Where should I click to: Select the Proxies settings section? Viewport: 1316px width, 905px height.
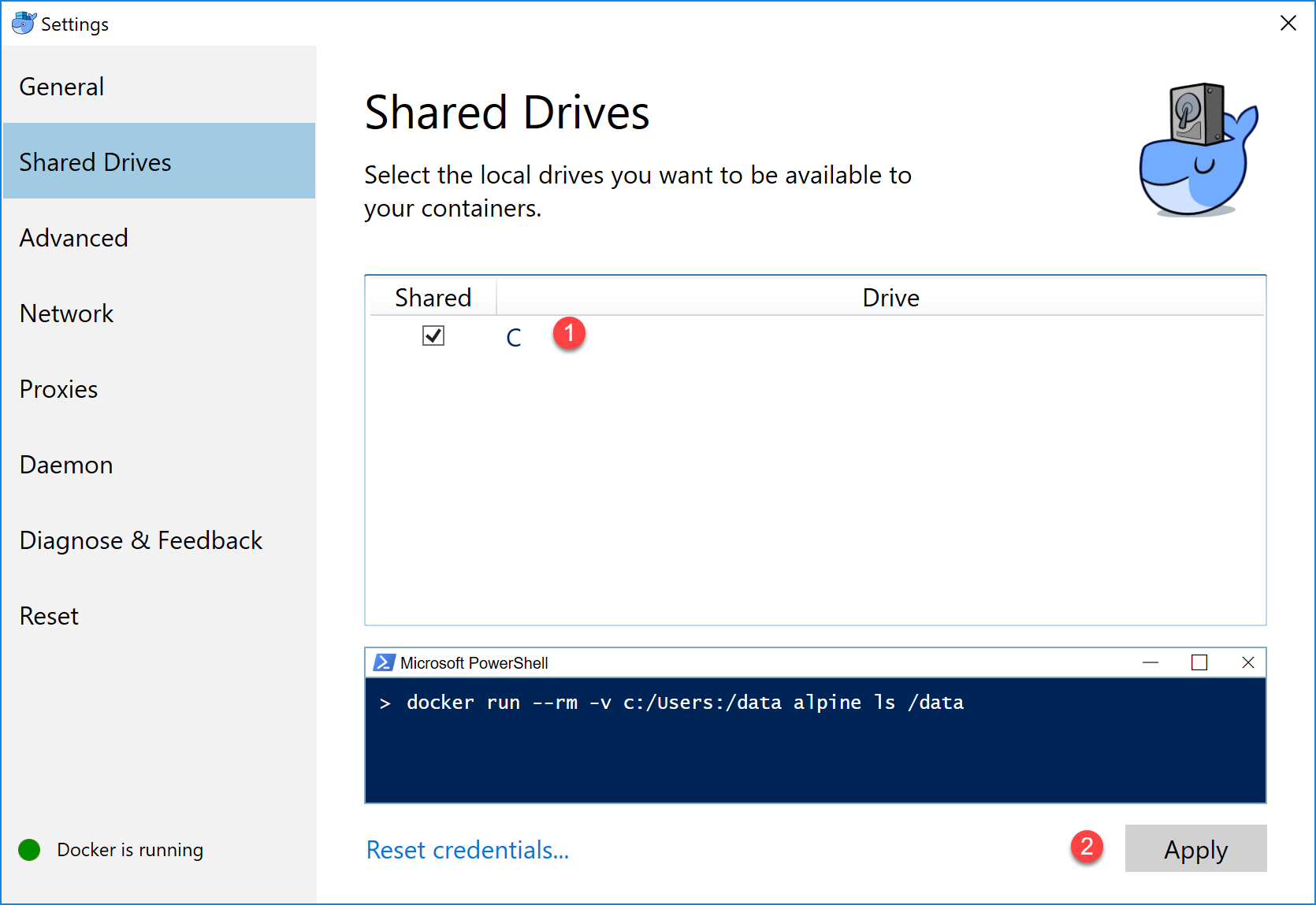(58, 388)
